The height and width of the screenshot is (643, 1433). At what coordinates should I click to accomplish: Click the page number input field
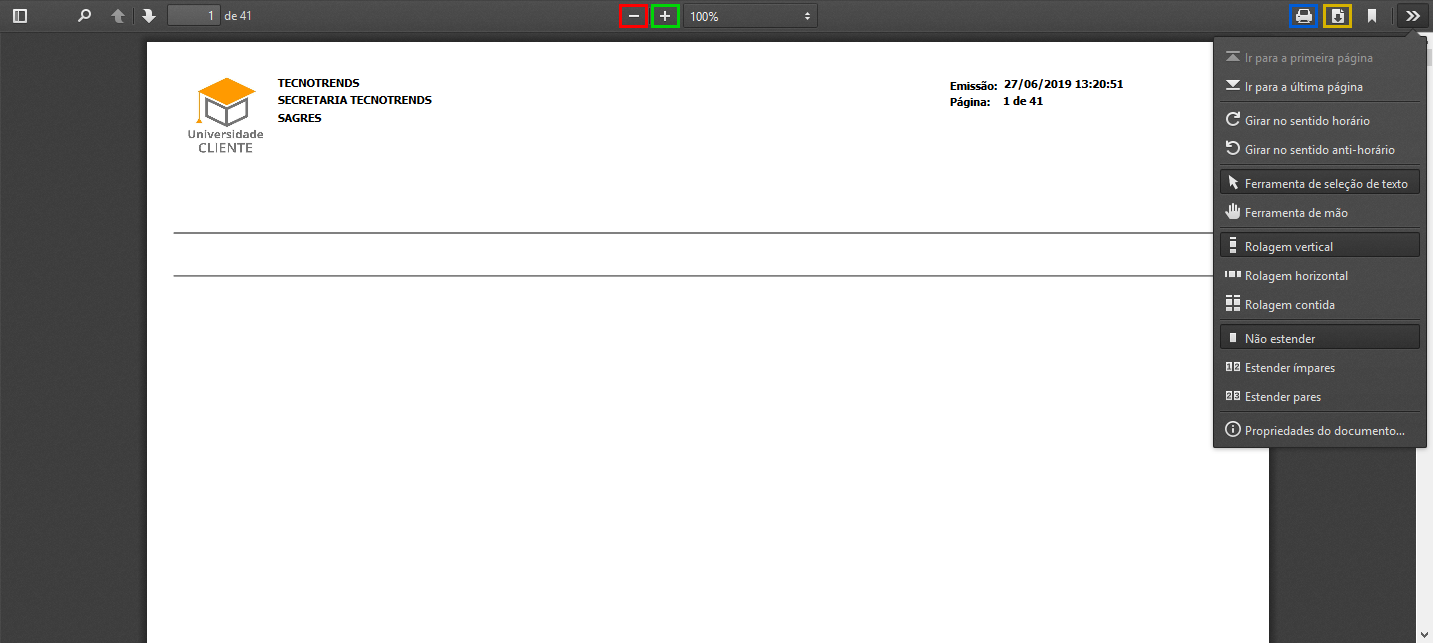pos(193,16)
